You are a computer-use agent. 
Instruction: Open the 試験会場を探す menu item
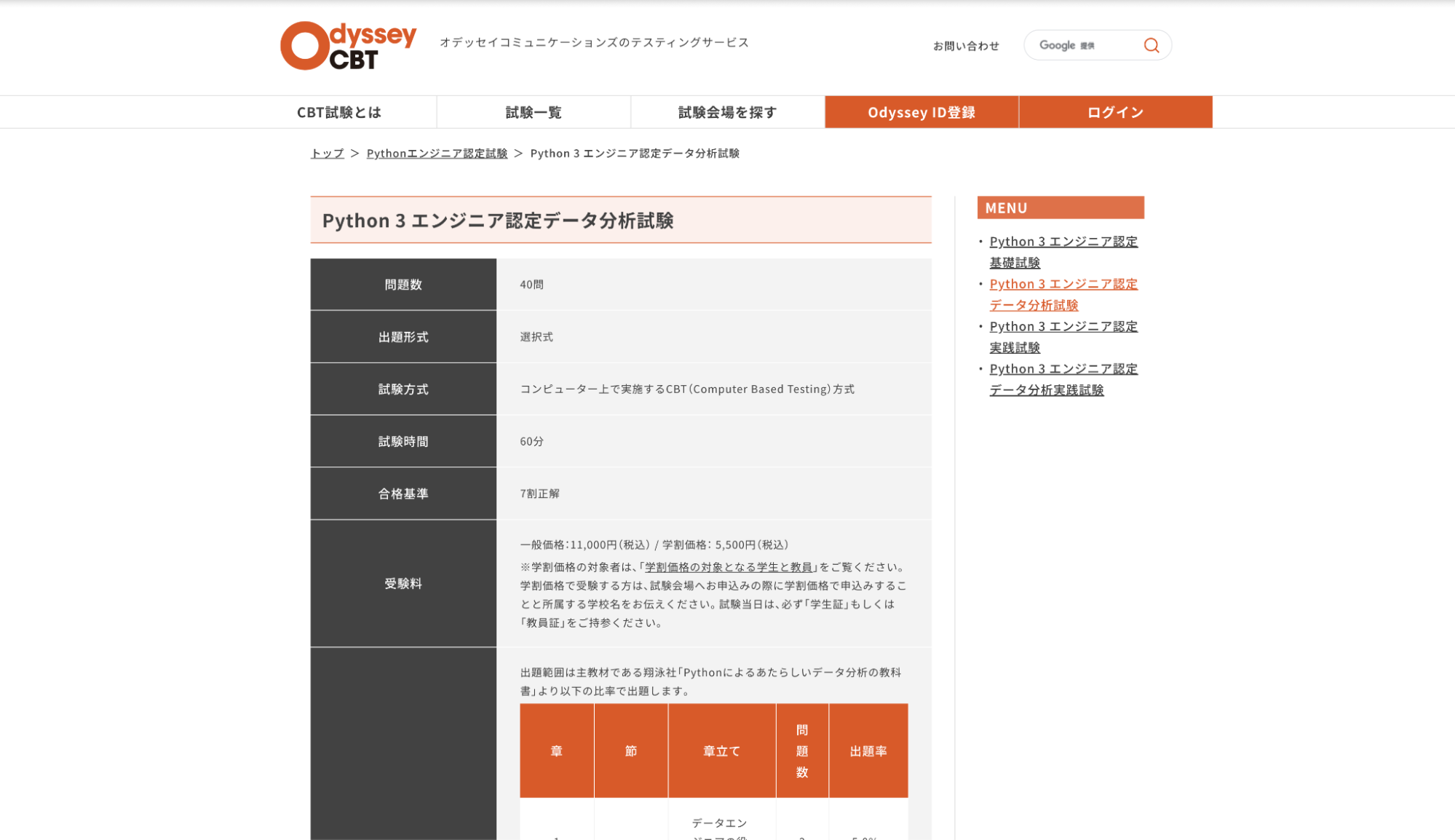728,112
